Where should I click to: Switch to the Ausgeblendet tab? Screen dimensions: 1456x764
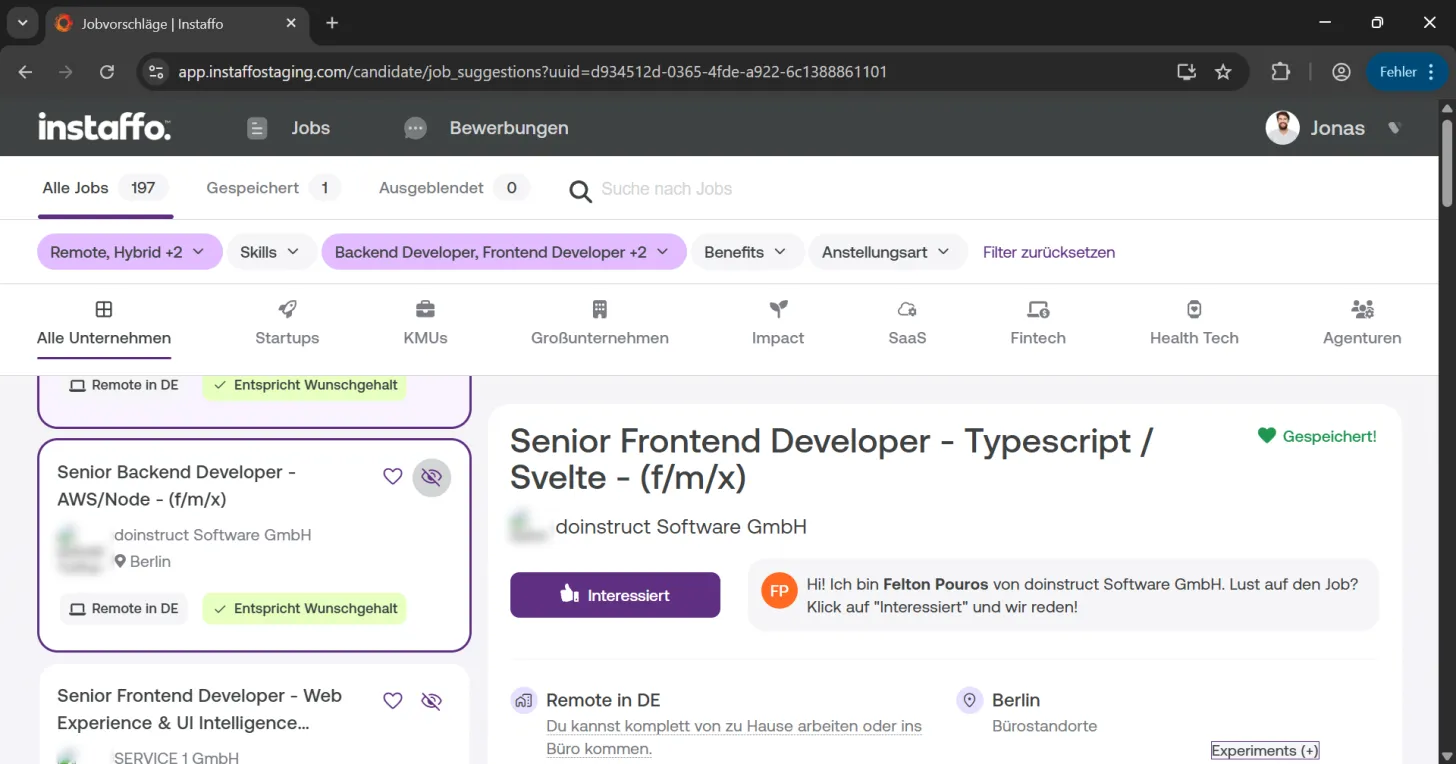[454, 188]
